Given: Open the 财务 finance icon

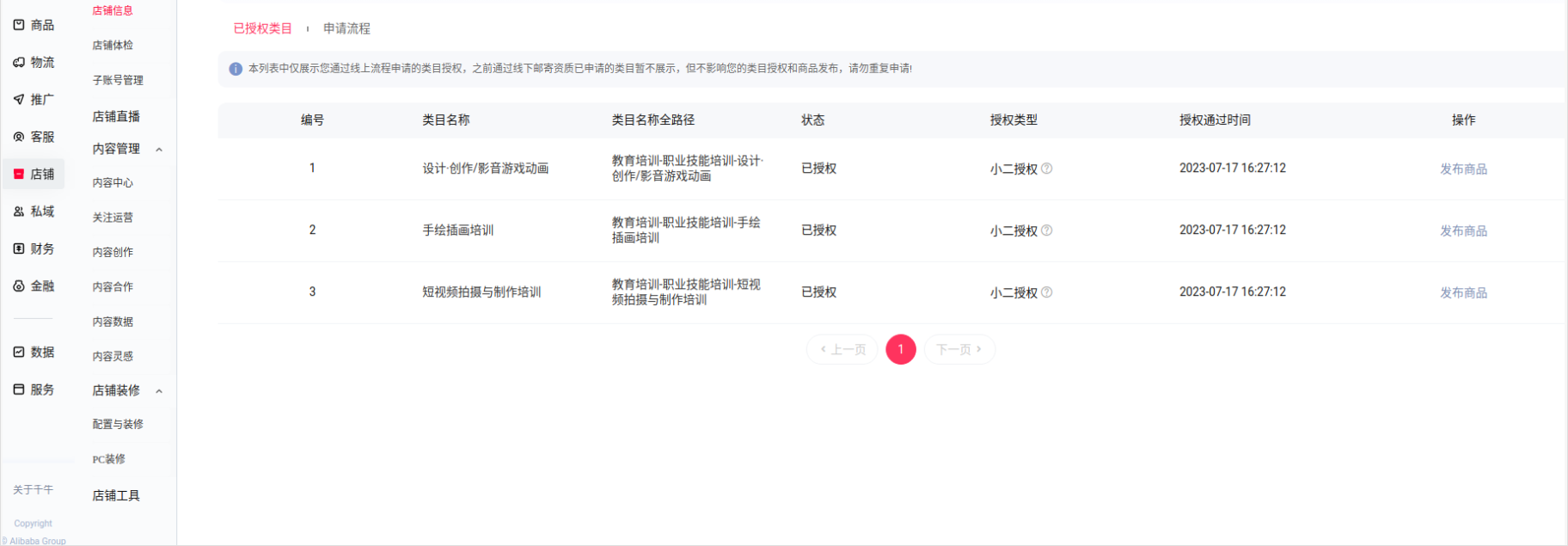Looking at the screenshot, I should pyautogui.click(x=19, y=248).
